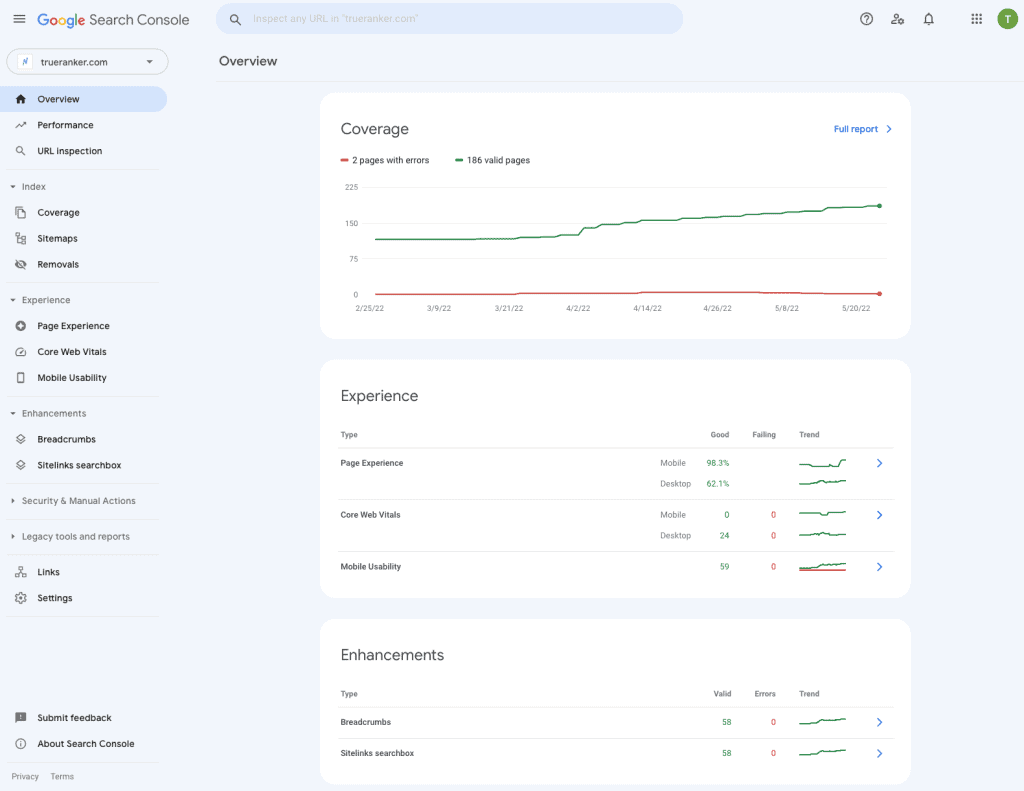Open the Google apps grid
1024x791 pixels.
[976, 19]
